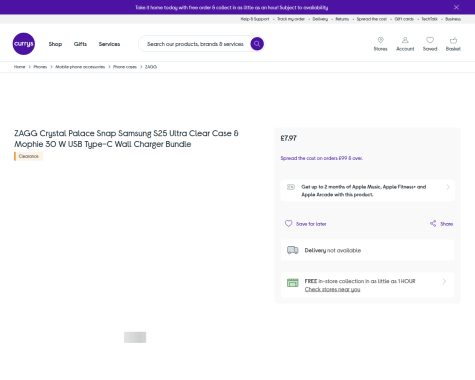Open Track my order link
Viewport: 475px width, 380px height.
[x=291, y=19]
